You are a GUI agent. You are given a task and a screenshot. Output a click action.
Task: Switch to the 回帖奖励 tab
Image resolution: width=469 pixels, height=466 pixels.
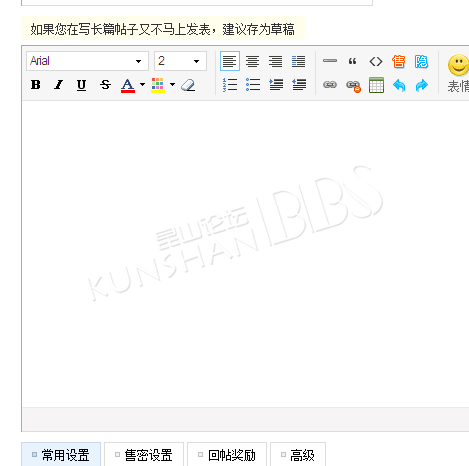click(227, 455)
